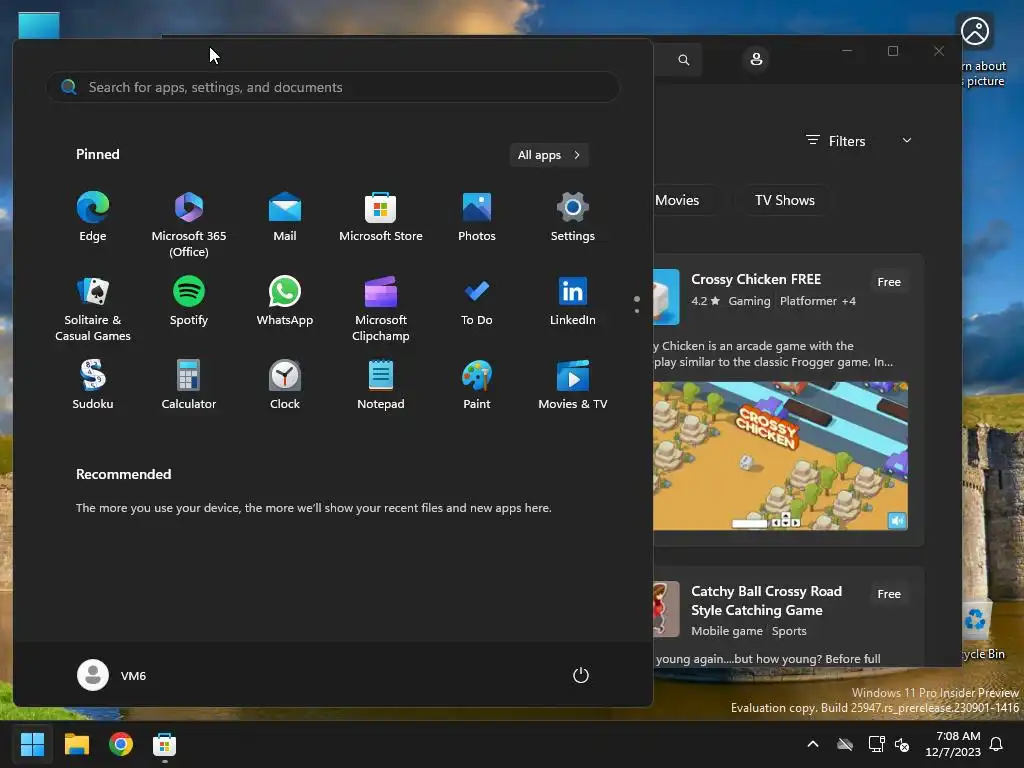The width and height of the screenshot is (1024, 768).
Task: Open Movies & TV app
Action: tap(573, 385)
